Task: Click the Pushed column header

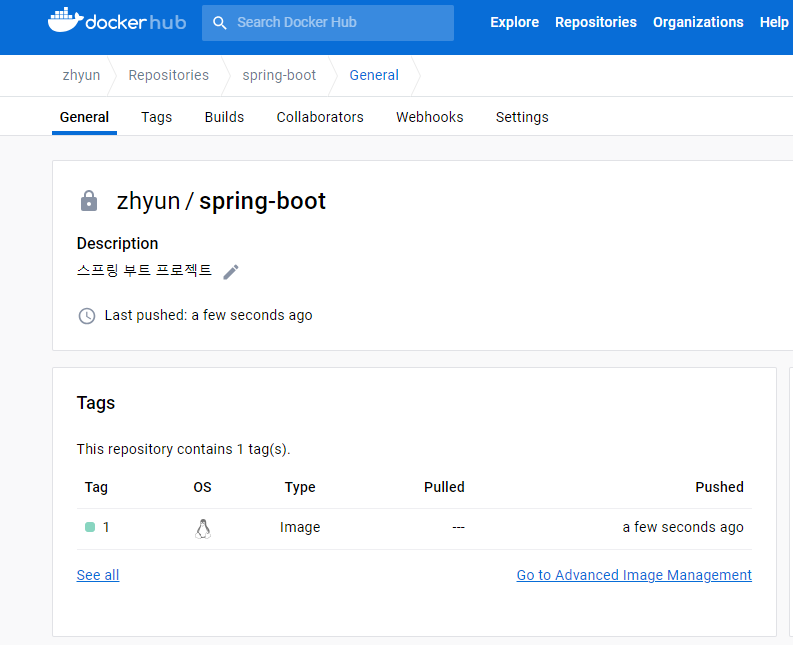Action: coord(719,487)
